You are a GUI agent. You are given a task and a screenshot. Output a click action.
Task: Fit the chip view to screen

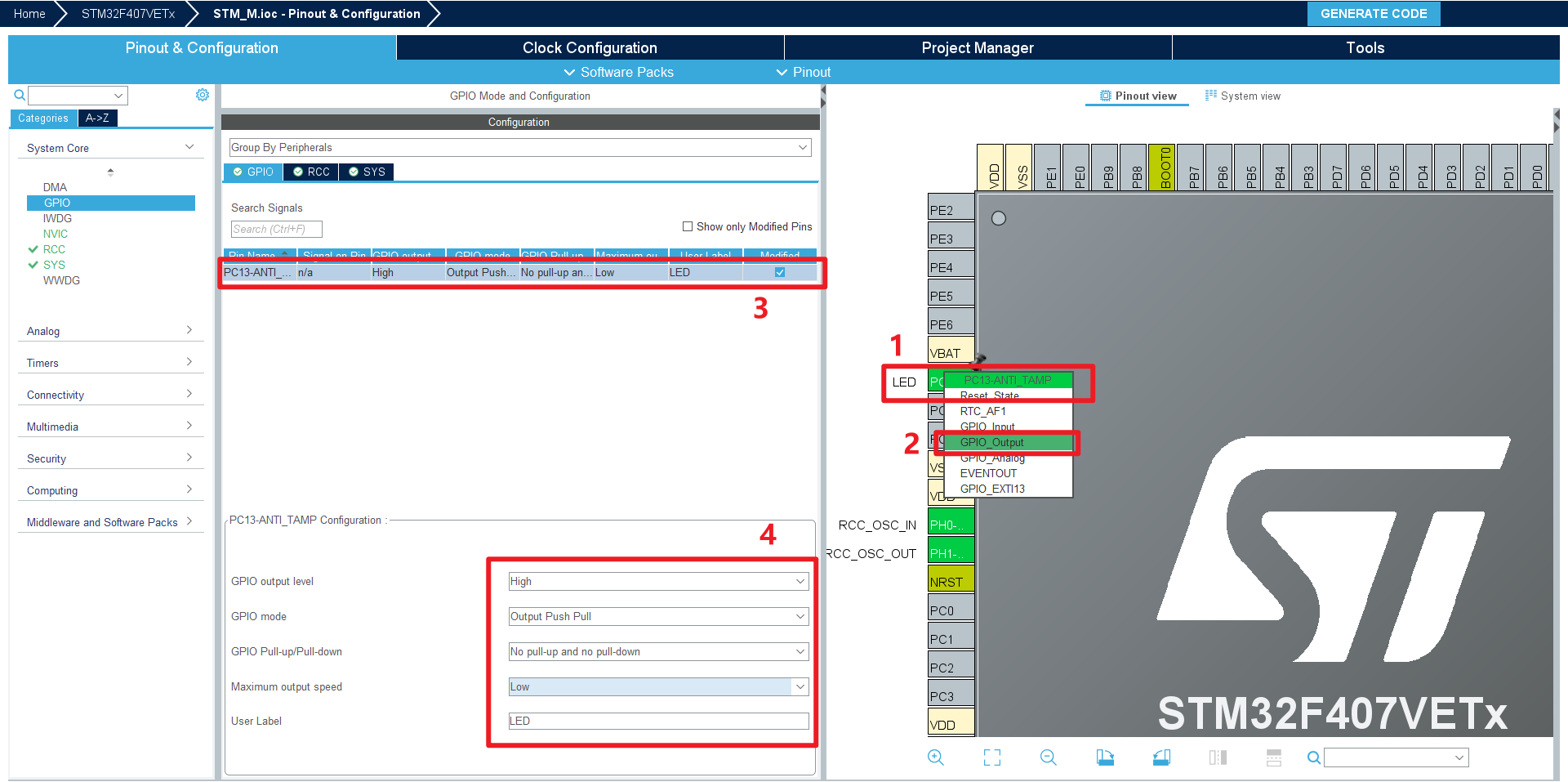[992, 757]
